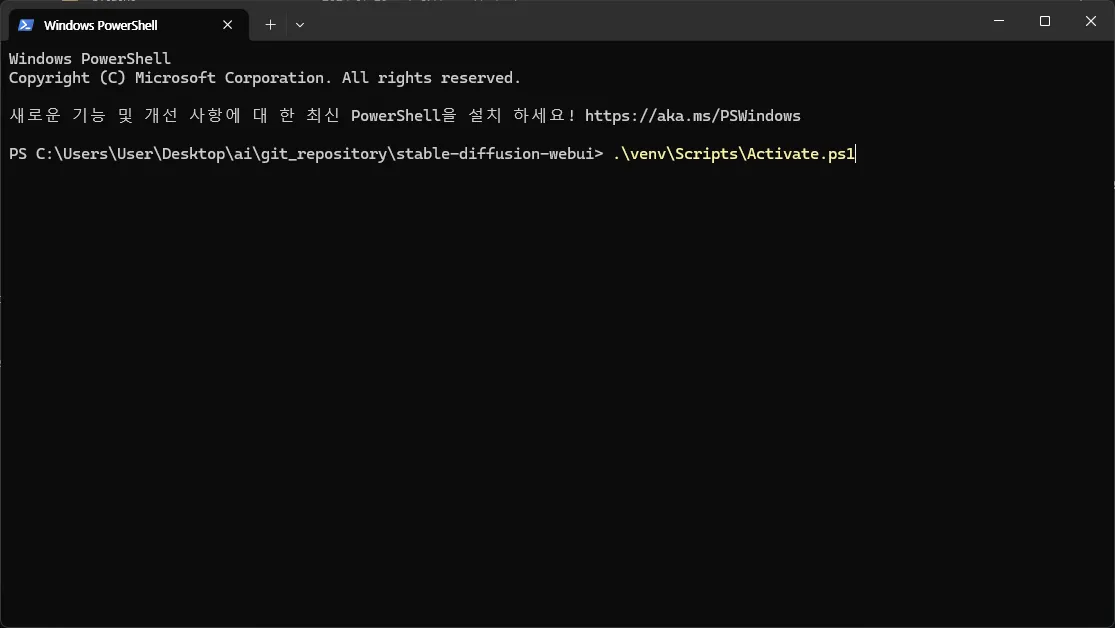
Task: Open the new tab profile dropdown chevron
Action: 299,24
